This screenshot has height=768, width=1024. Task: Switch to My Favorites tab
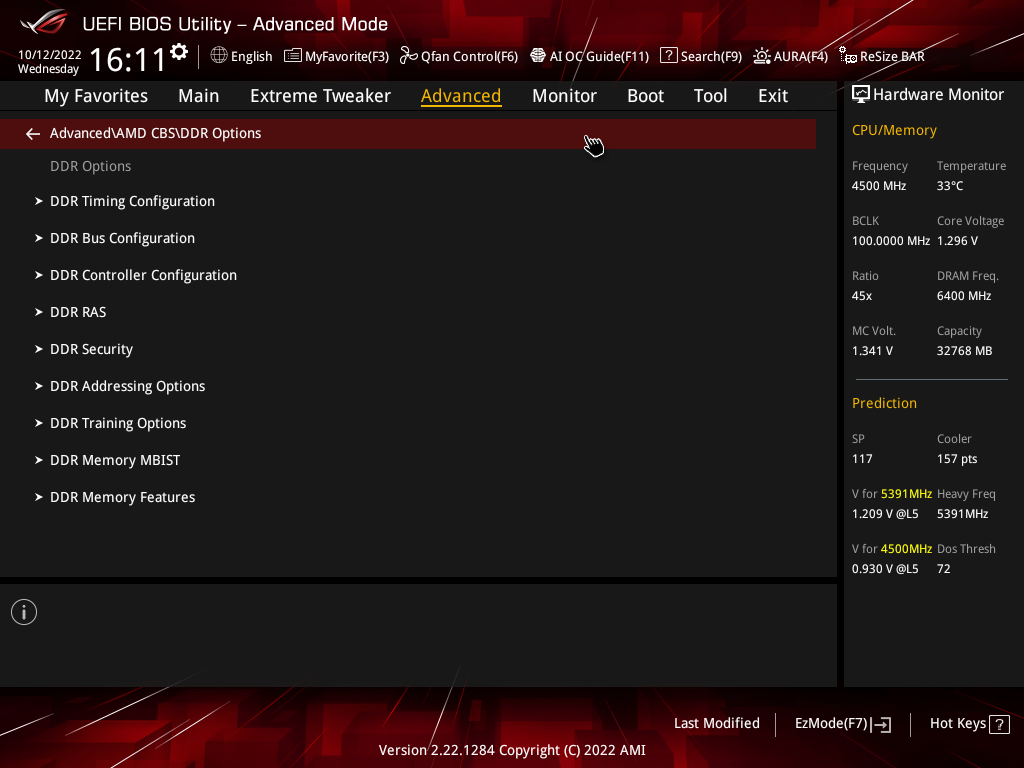pyautogui.click(x=96, y=96)
